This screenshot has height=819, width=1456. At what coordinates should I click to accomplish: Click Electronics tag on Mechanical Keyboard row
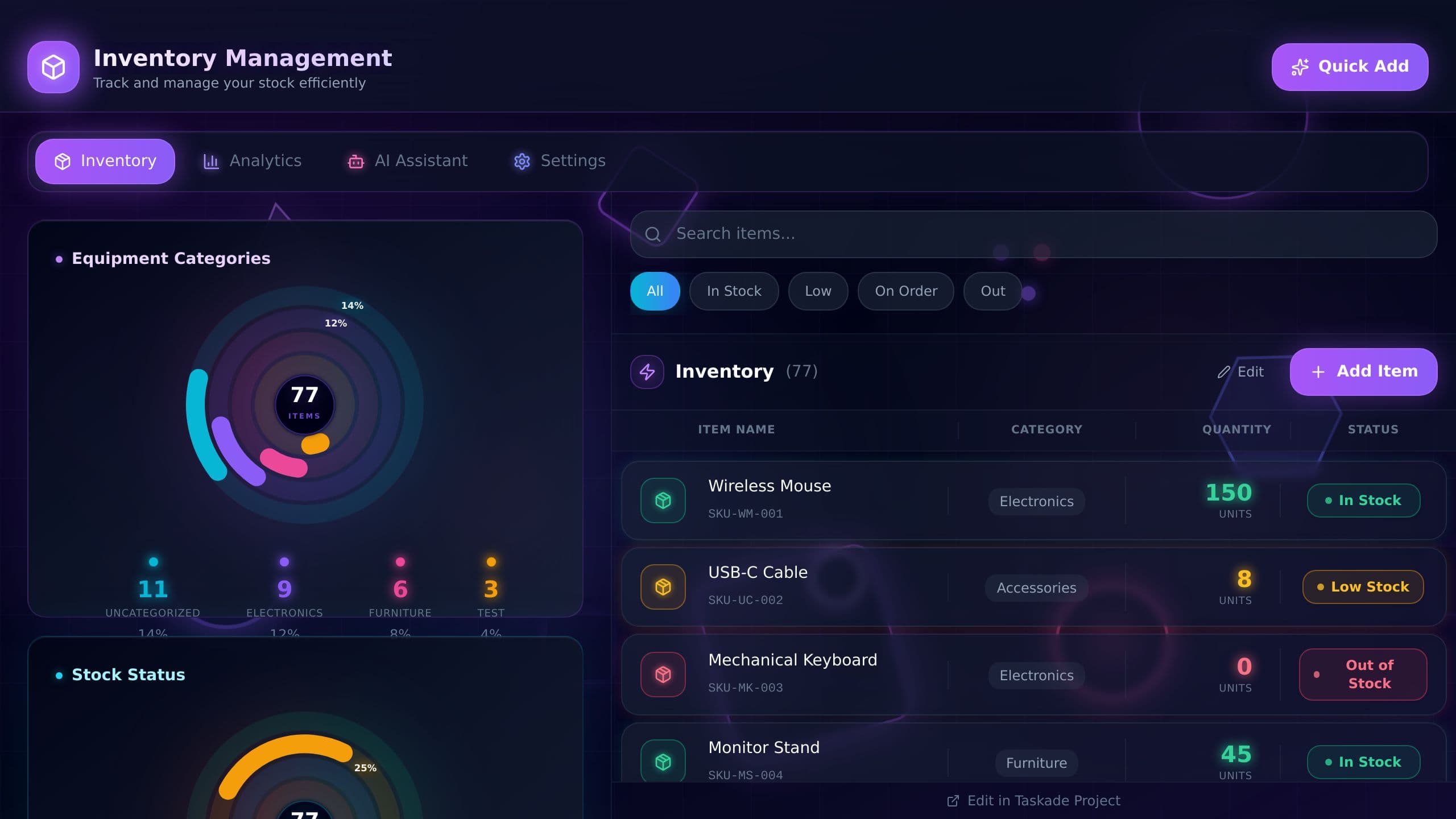tap(1037, 676)
